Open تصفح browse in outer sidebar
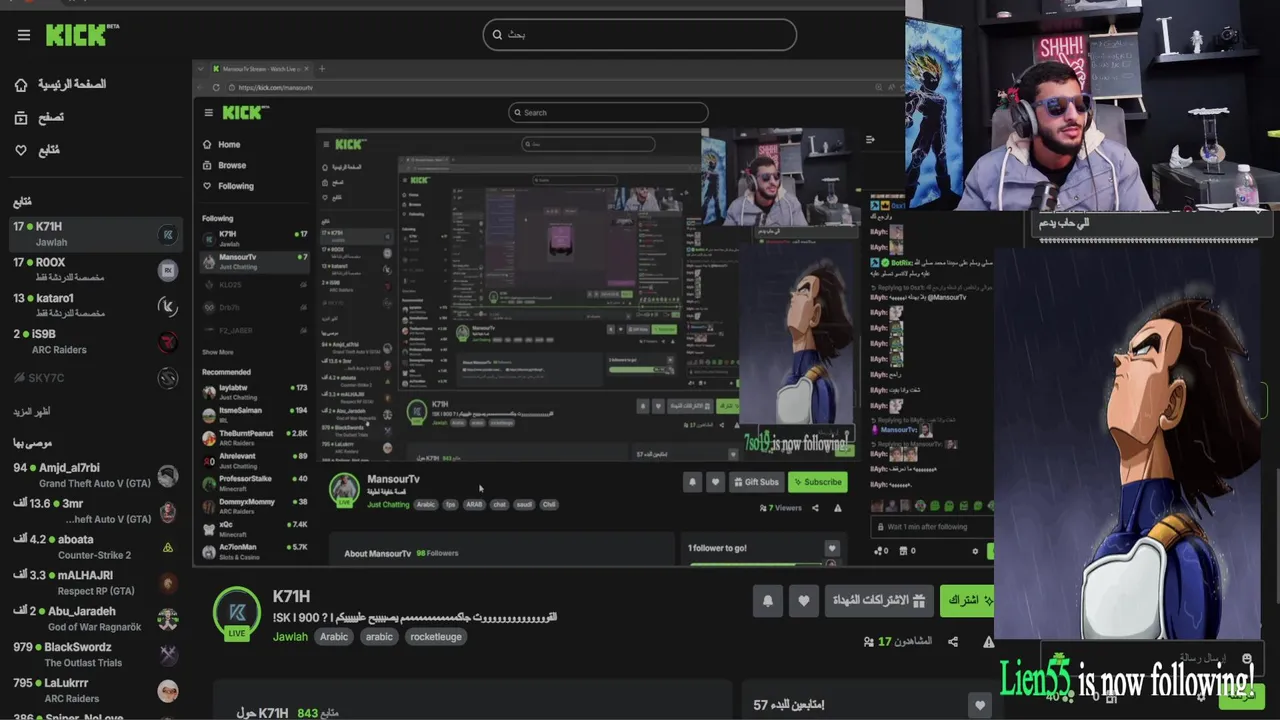Image resolution: width=1280 pixels, height=720 pixels. [39, 118]
